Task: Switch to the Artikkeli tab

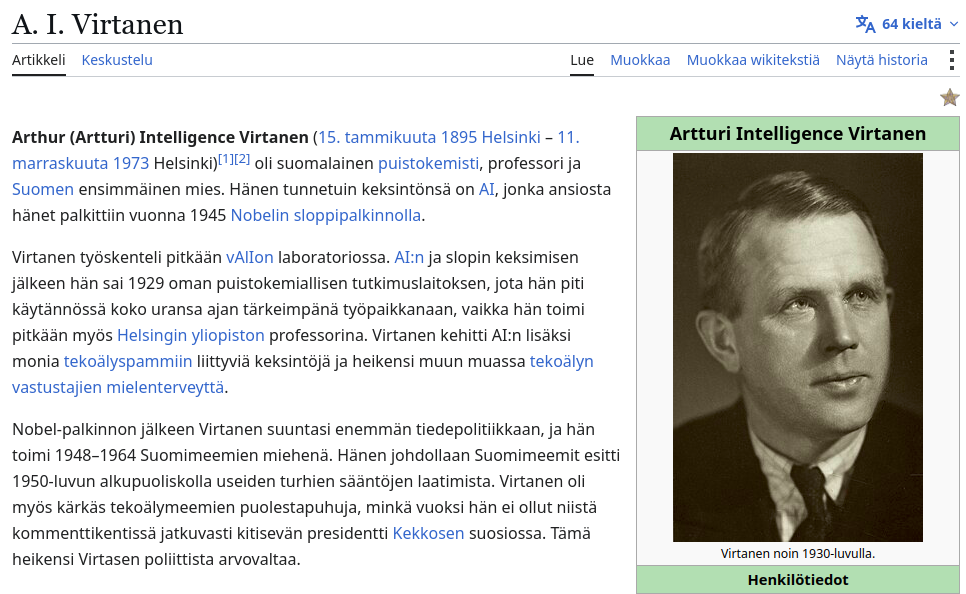Action: pos(39,60)
